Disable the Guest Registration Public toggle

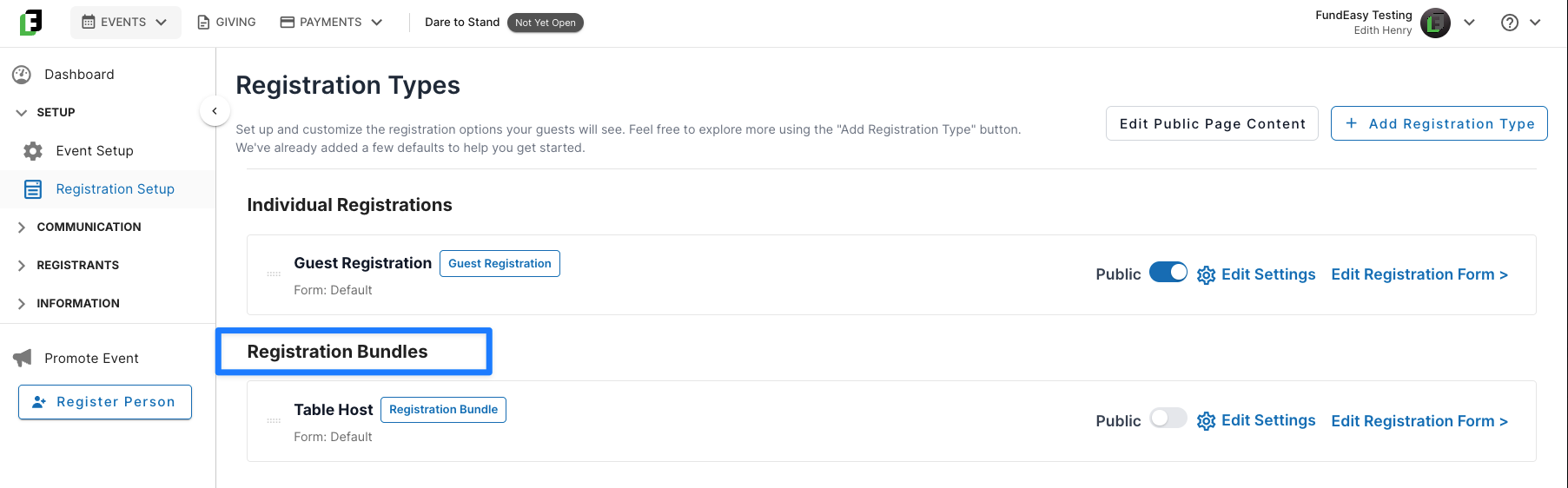pyautogui.click(x=1168, y=273)
